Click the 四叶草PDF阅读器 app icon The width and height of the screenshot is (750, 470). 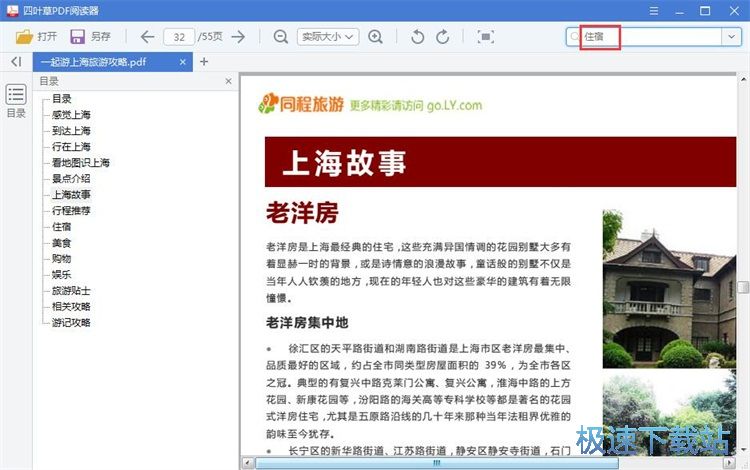pos(12,11)
